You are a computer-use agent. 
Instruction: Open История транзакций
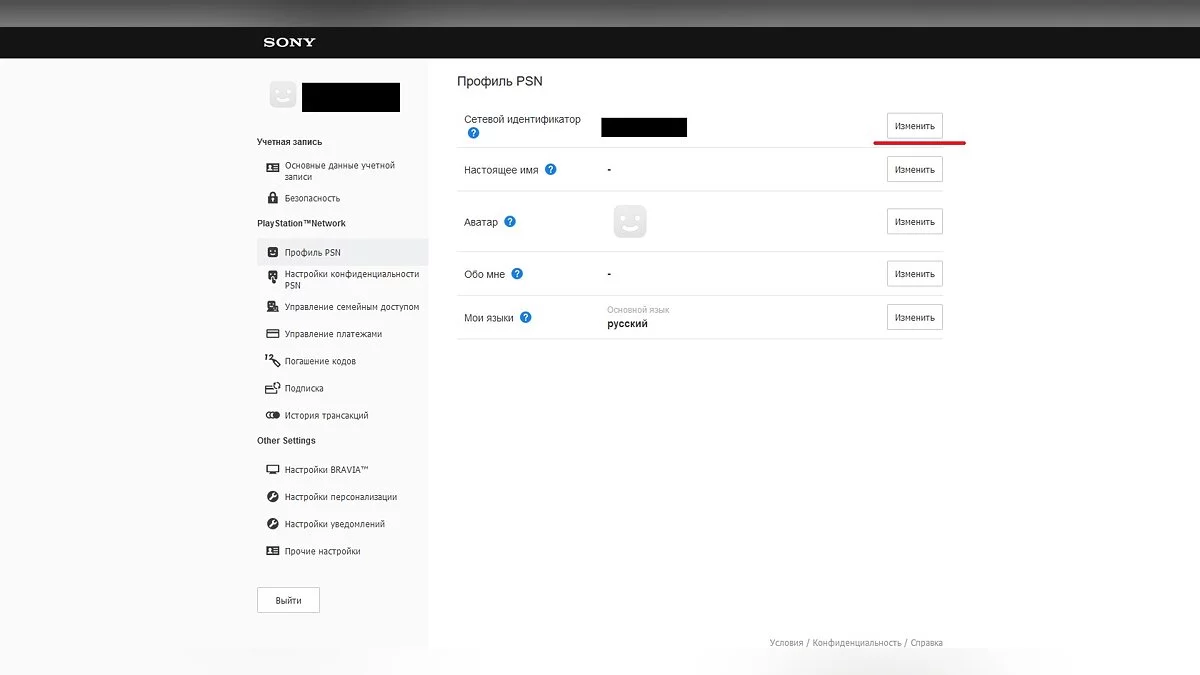point(326,415)
